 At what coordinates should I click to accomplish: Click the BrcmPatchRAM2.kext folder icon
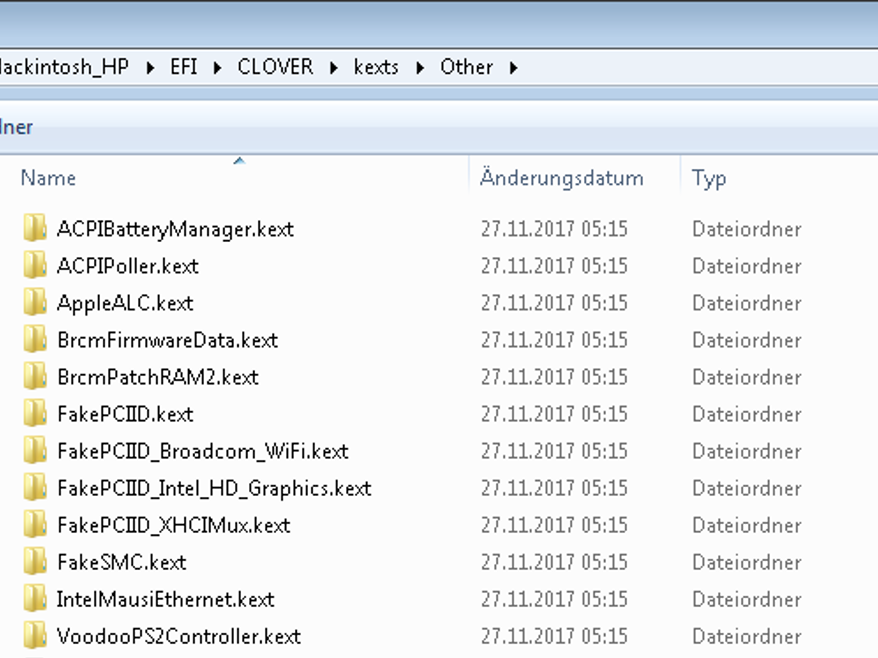(35, 377)
